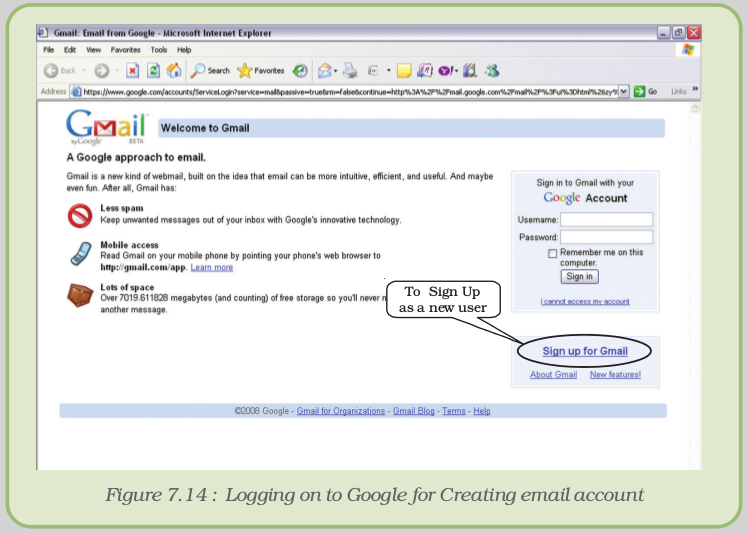Refresh the page using the green arrows icon
This screenshot has height=533, width=747.
click(153, 70)
